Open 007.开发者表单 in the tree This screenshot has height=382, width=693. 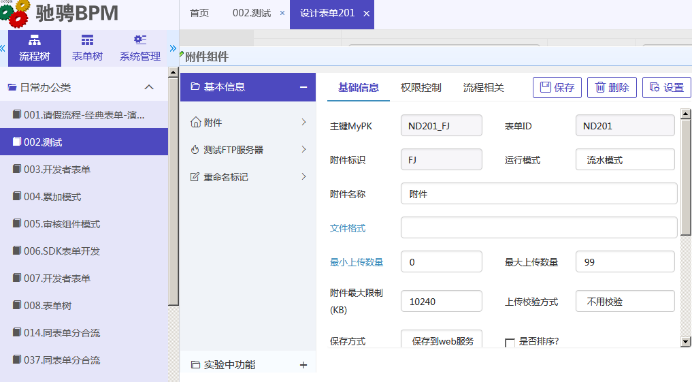coord(84,278)
